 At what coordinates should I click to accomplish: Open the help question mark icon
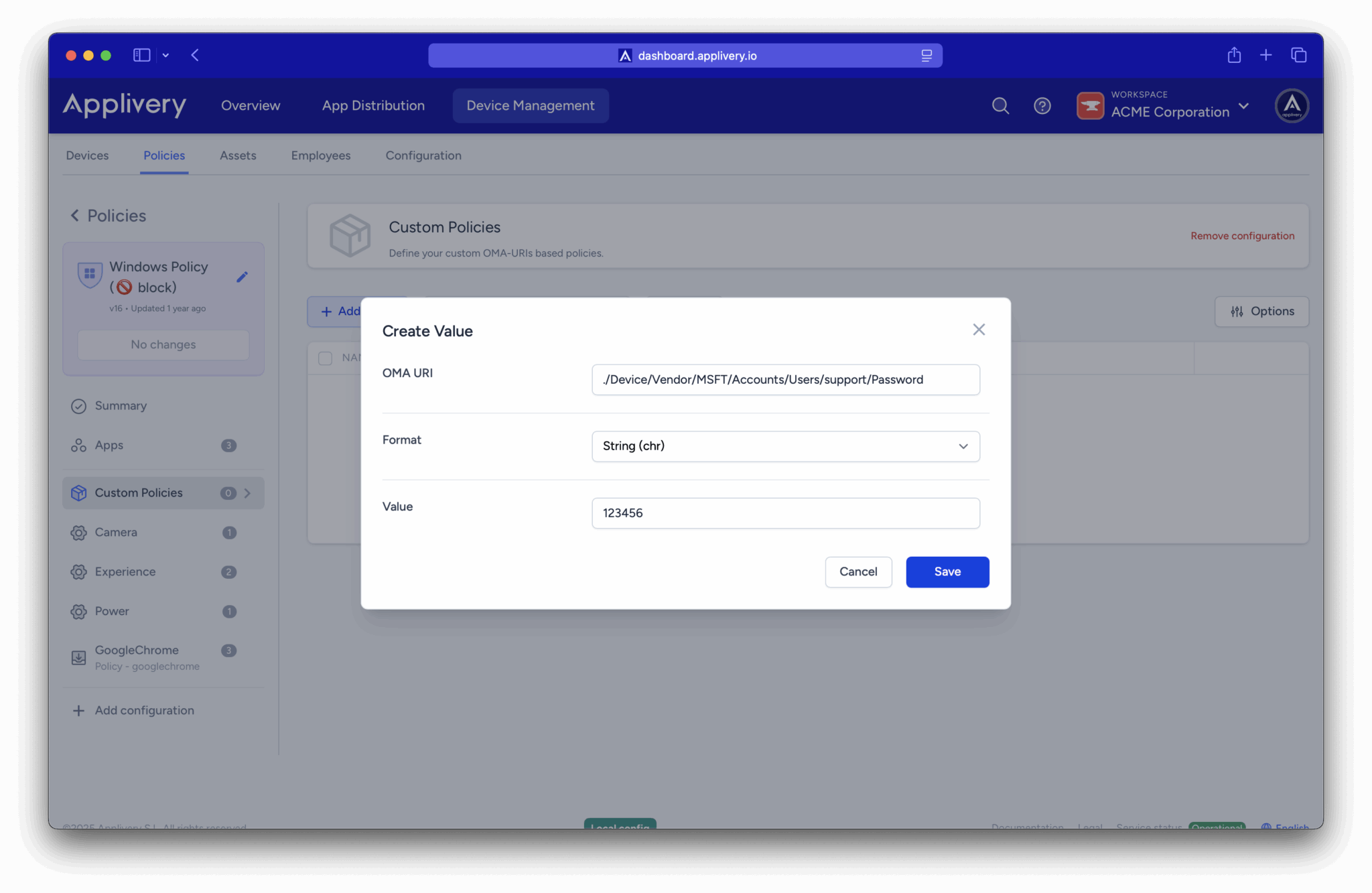click(x=1042, y=106)
